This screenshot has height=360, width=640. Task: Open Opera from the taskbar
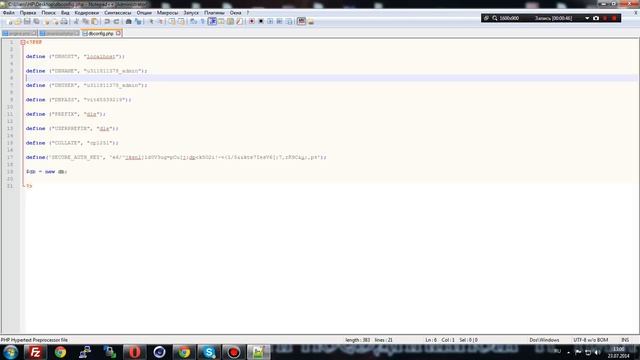click(x=134, y=352)
